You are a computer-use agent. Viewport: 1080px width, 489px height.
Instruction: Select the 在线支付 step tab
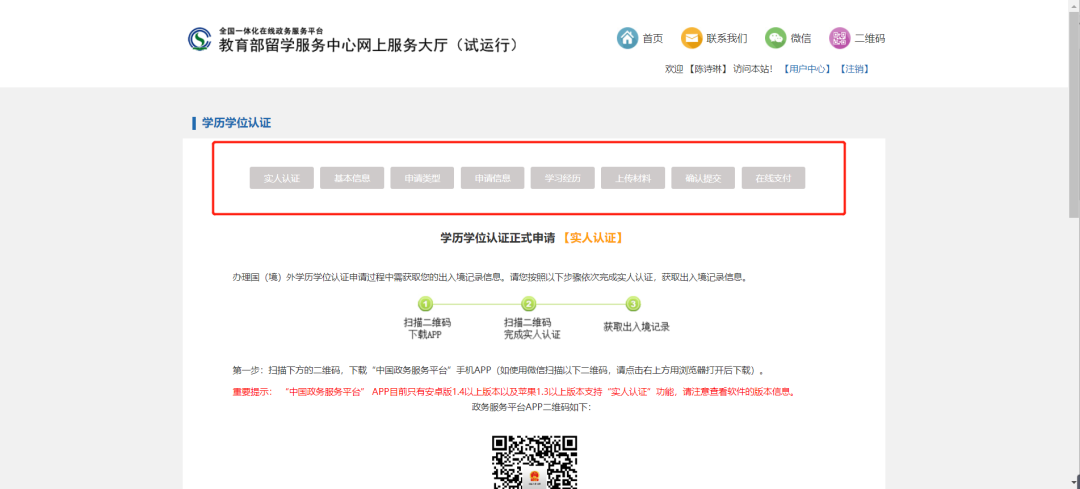click(x=773, y=178)
